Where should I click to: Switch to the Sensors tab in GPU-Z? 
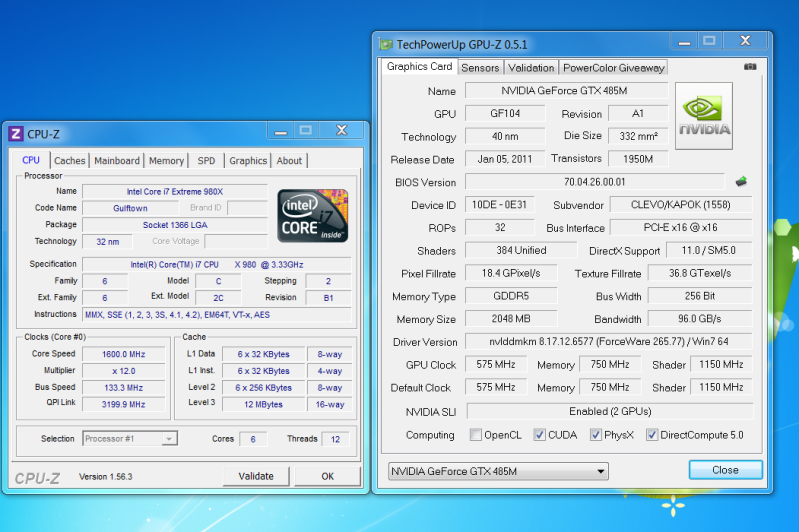point(480,68)
